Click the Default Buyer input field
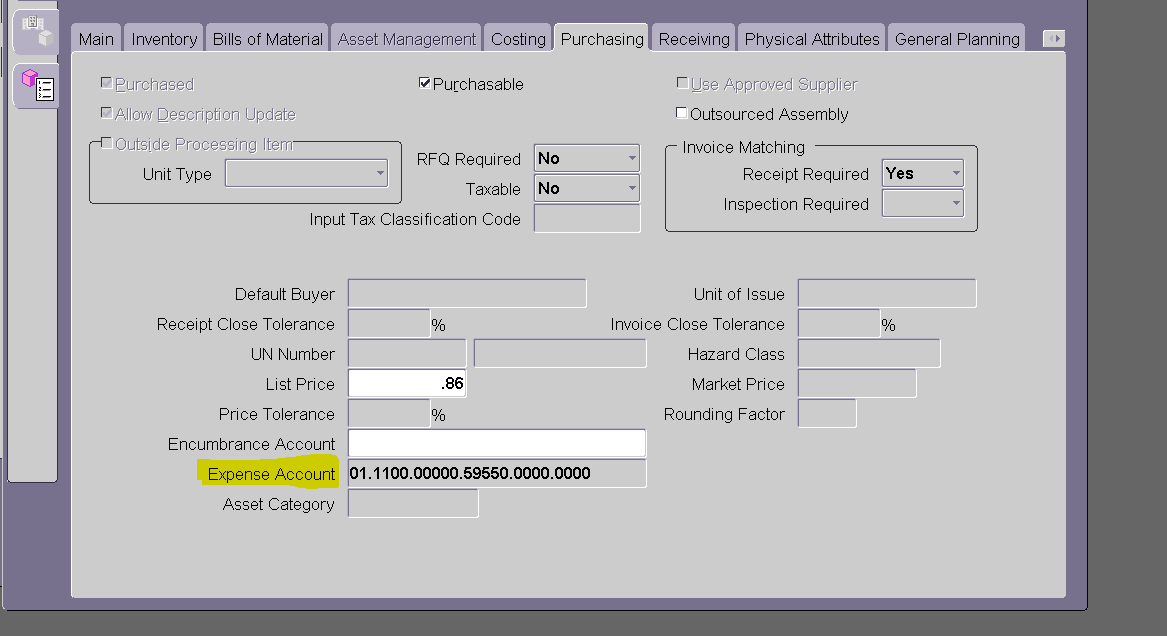This screenshot has height=636, width=1167. (x=466, y=293)
